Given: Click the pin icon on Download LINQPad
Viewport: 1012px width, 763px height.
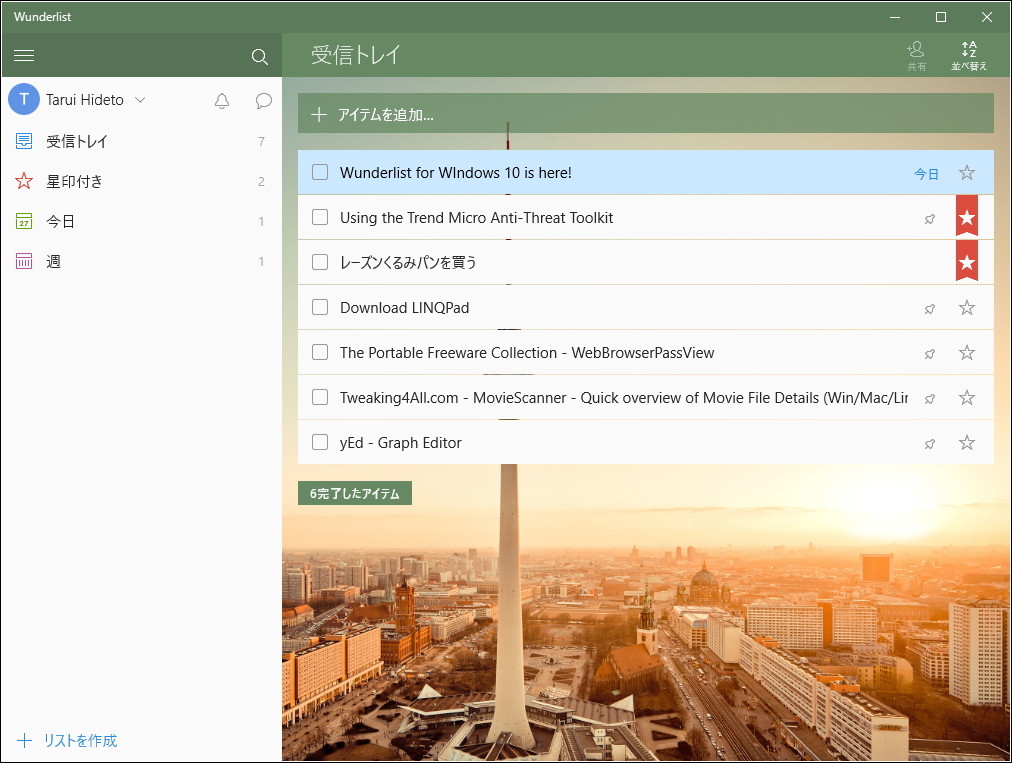Looking at the screenshot, I should [929, 309].
